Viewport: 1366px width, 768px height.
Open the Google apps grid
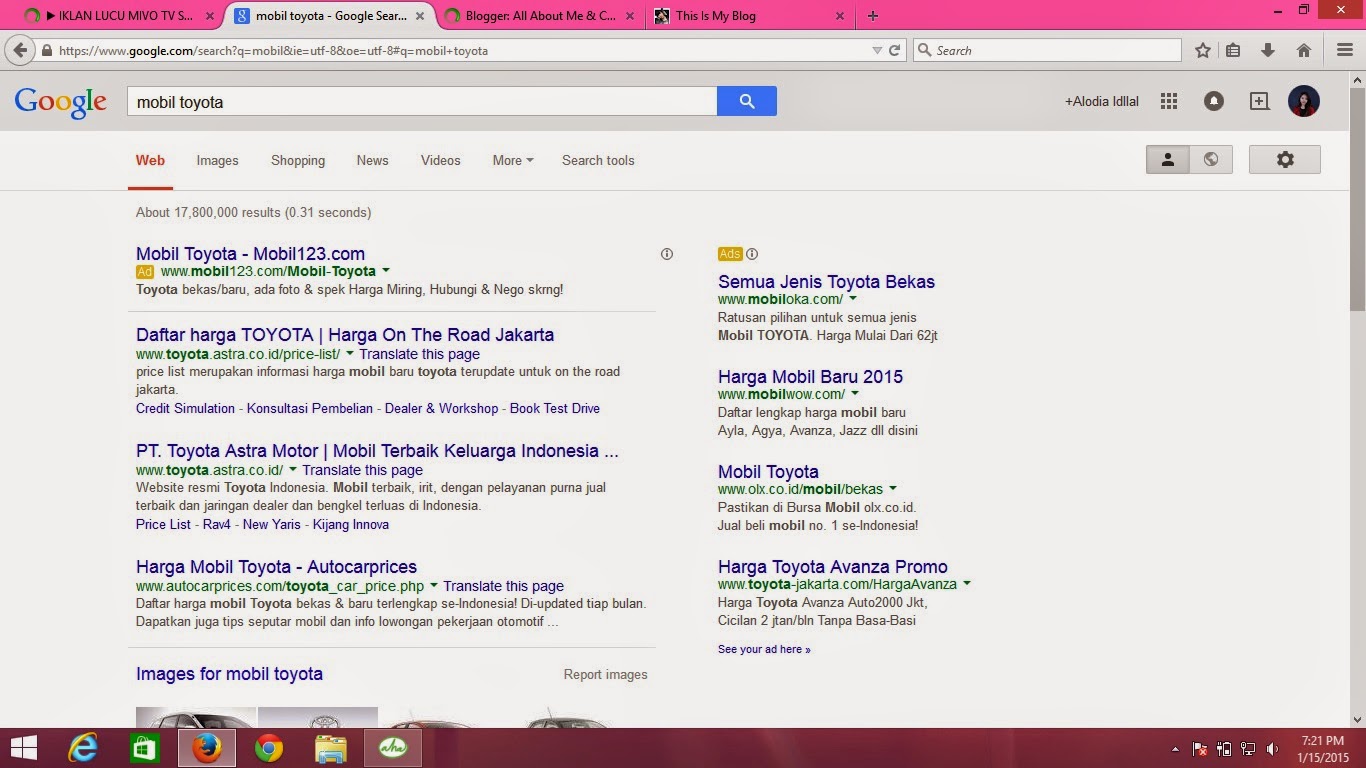click(x=1168, y=101)
